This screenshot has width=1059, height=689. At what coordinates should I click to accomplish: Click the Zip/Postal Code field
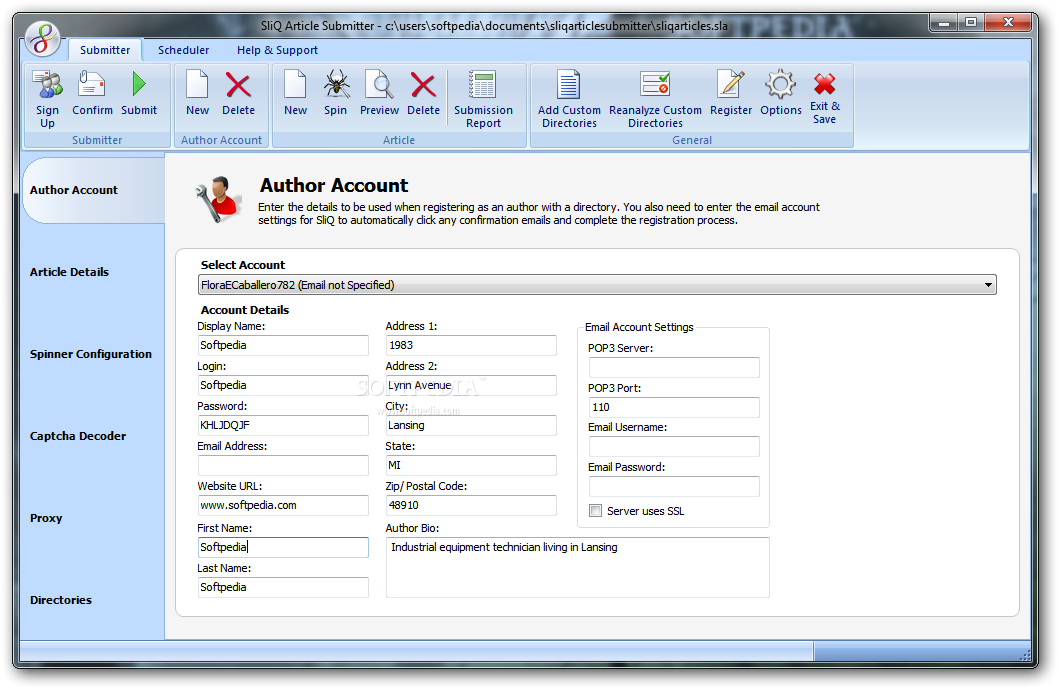click(471, 505)
